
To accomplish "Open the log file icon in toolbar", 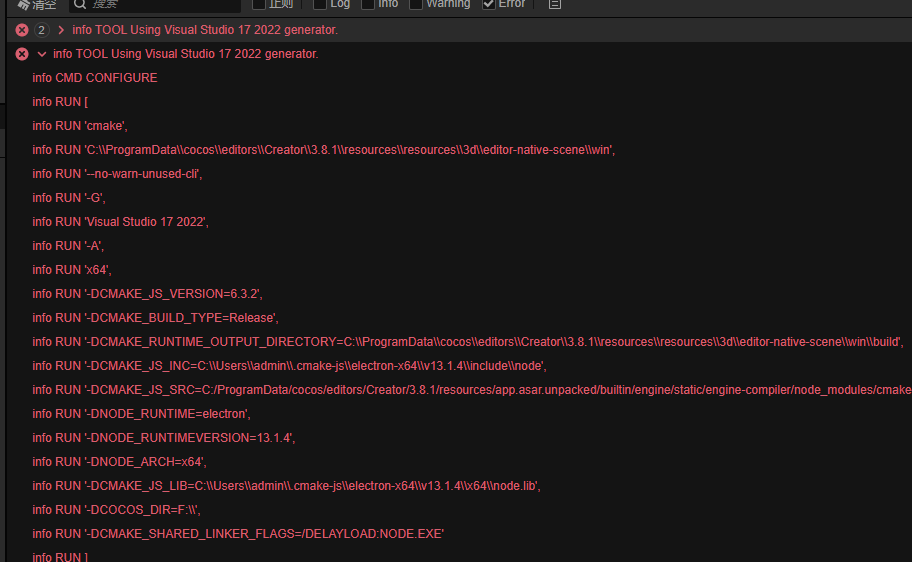I will click(555, 4).
